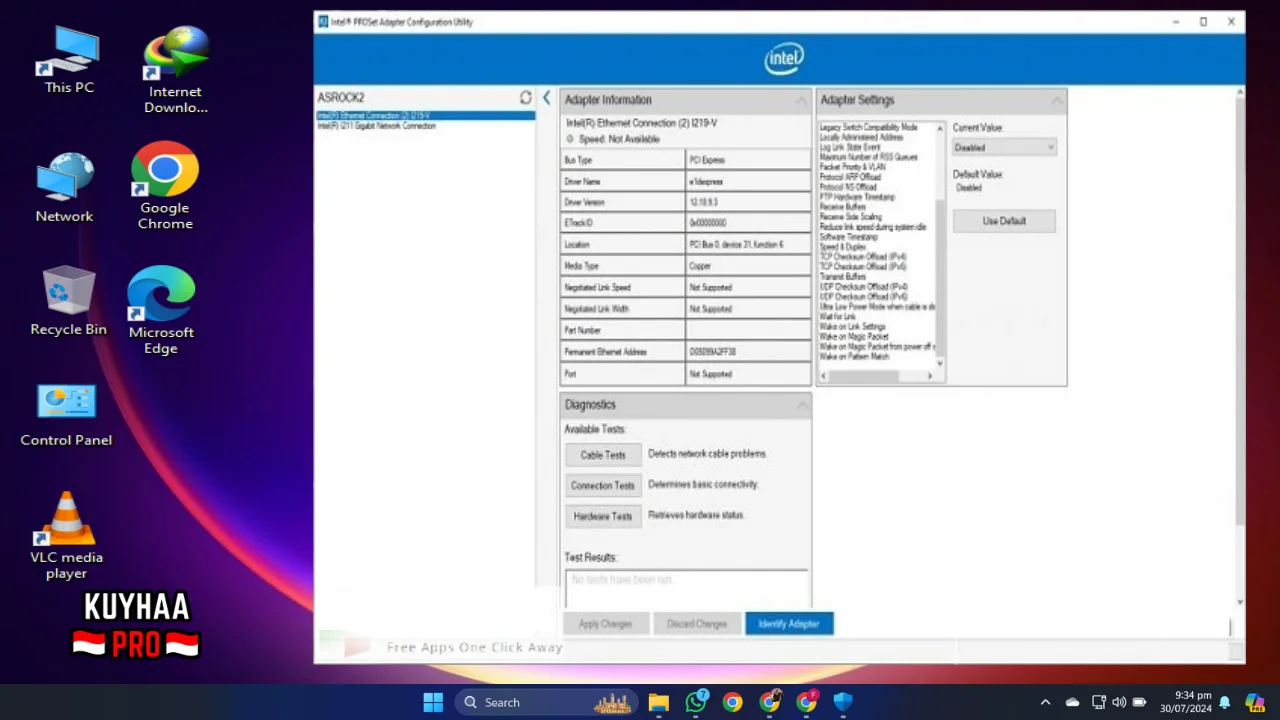Open Windows Security shield in taskbar

point(843,702)
